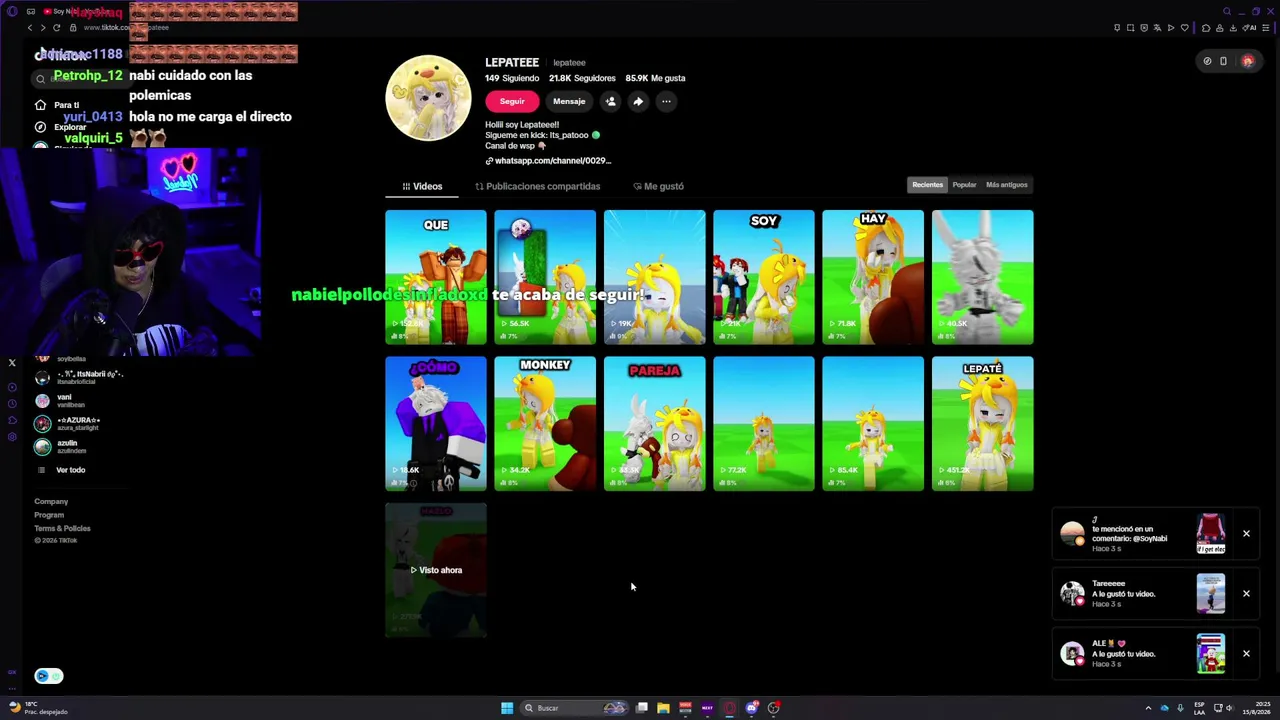Expand the Company footer section
1280x720 pixels.
(51, 502)
